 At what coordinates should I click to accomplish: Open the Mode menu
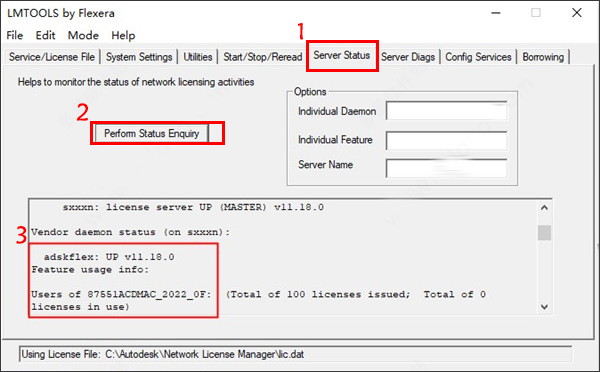click(83, 36)
